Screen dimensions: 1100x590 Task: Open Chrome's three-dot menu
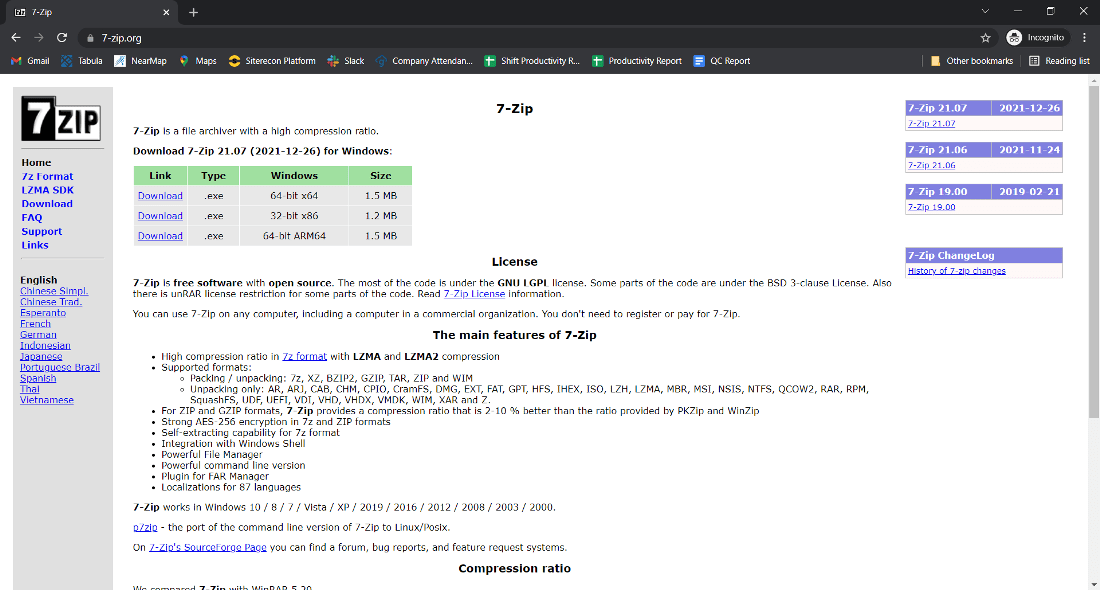(1083, 35)
